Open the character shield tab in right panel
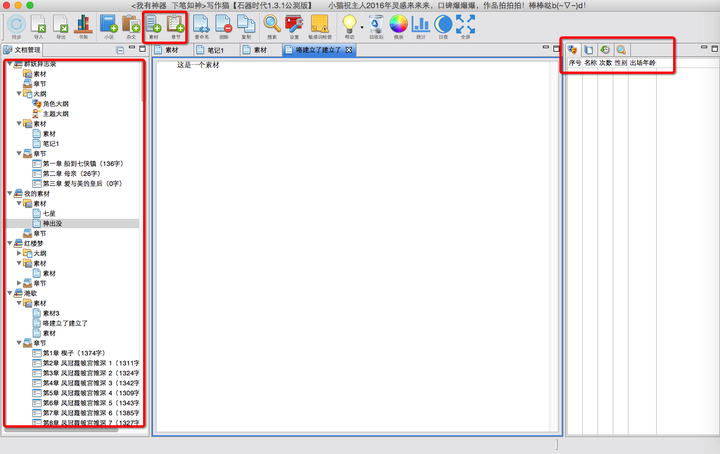This screenshot has height=454, width=720. [573, 50]
